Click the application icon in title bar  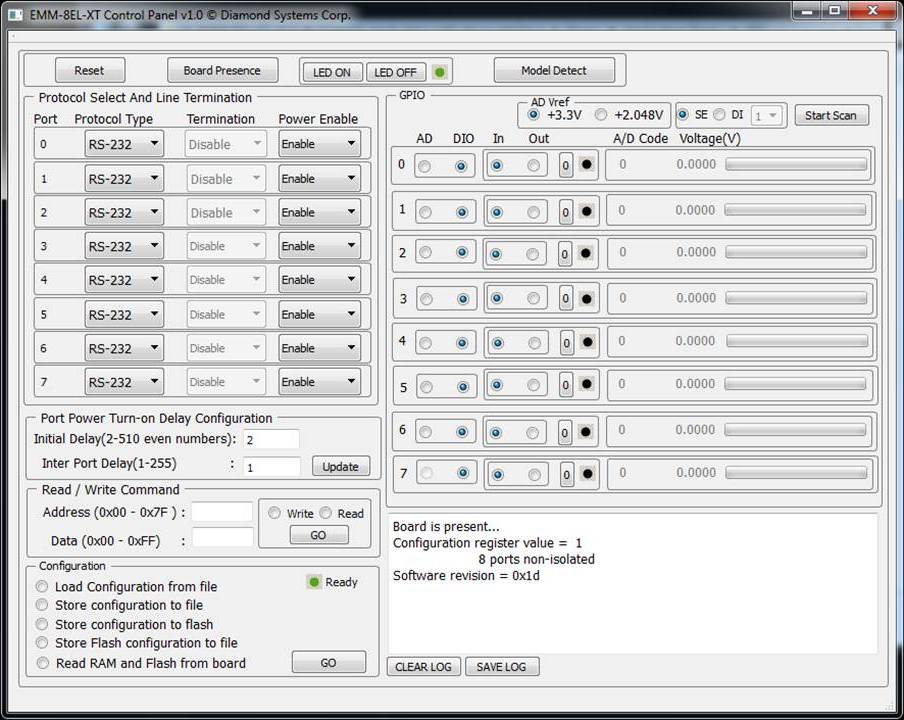click(15, 14)
